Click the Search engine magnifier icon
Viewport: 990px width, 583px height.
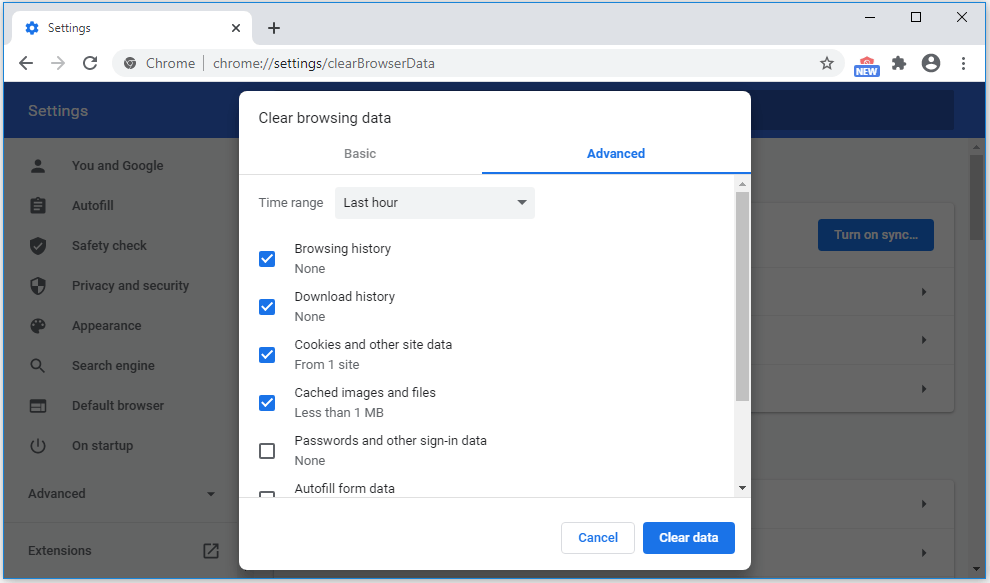pos(38,366)
